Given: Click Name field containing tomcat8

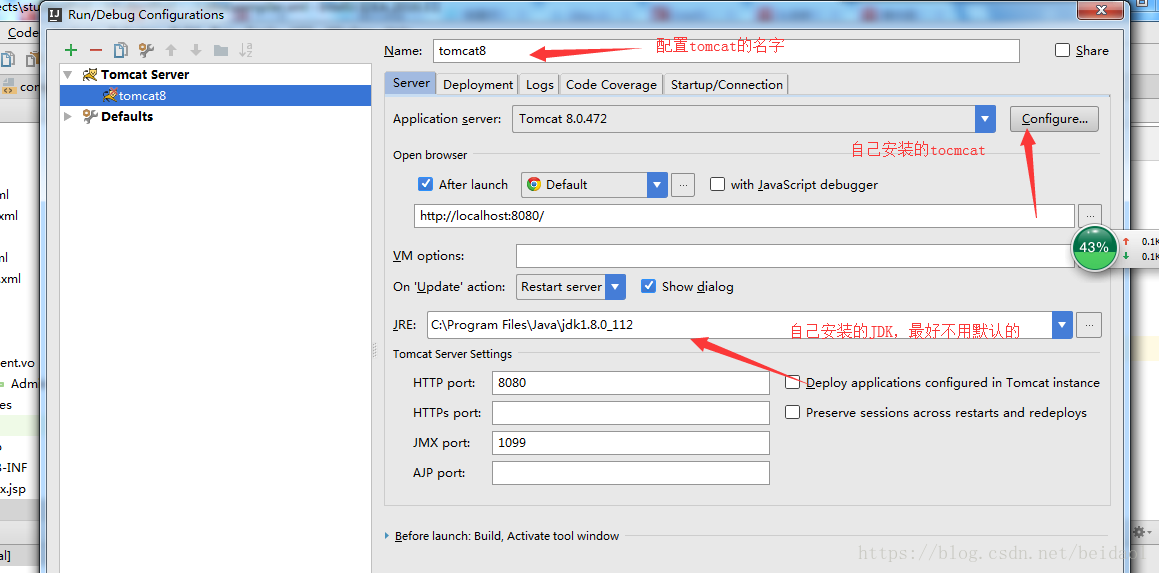Looking at the screenshot, I should (726, 50).
